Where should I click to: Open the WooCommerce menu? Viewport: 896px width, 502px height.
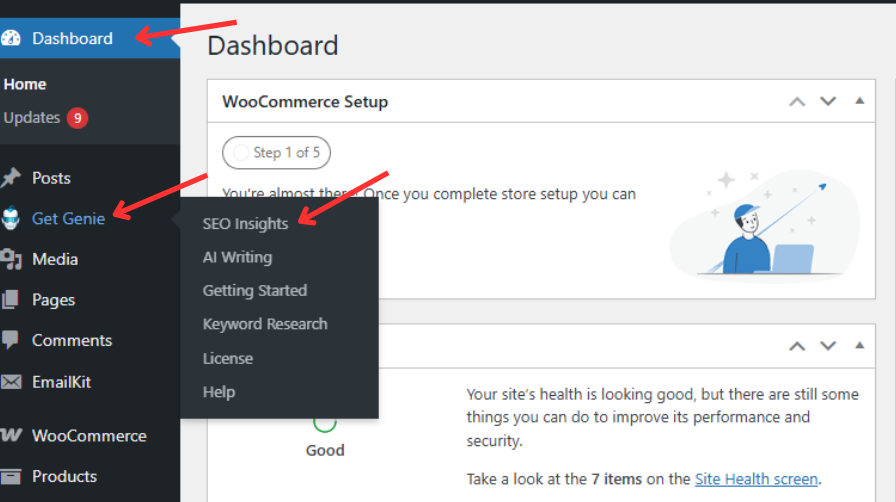(x=90, y=436)
